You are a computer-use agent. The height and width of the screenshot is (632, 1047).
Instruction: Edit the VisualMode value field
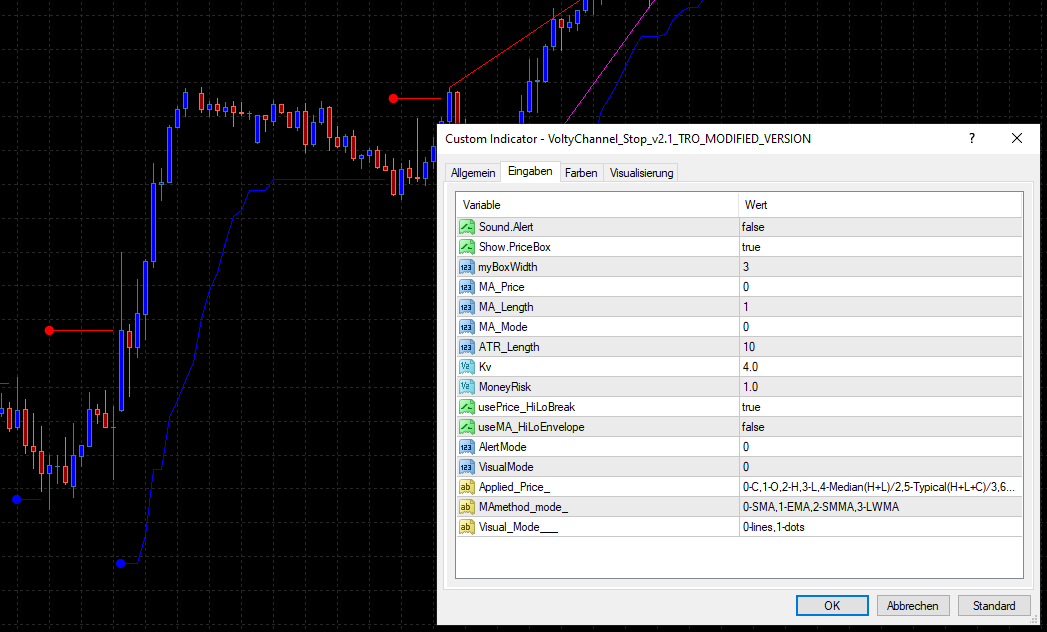coord(880,467)
